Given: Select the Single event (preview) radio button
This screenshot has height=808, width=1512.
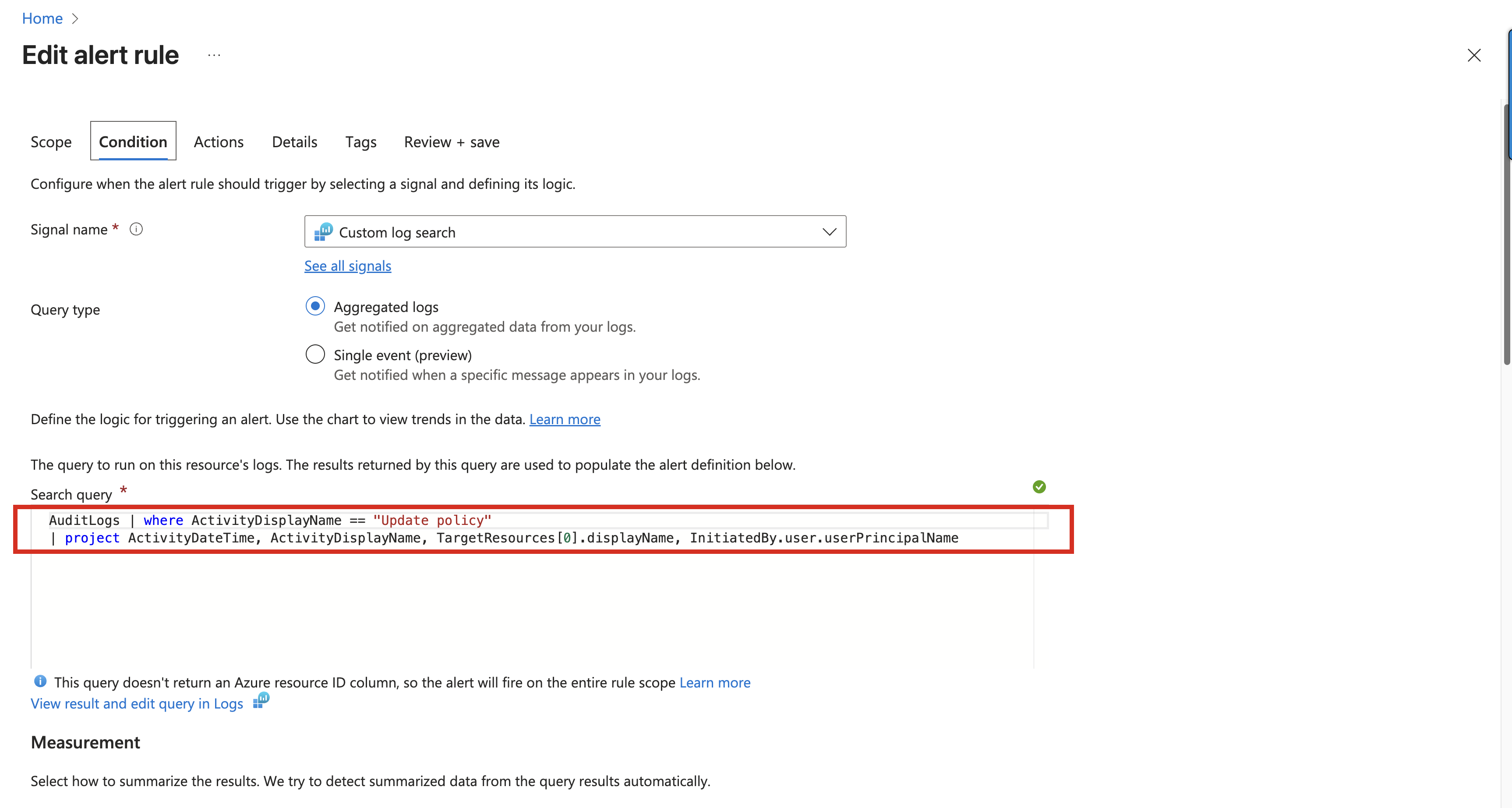Looking at the screenshot, I should pos(315,354).
